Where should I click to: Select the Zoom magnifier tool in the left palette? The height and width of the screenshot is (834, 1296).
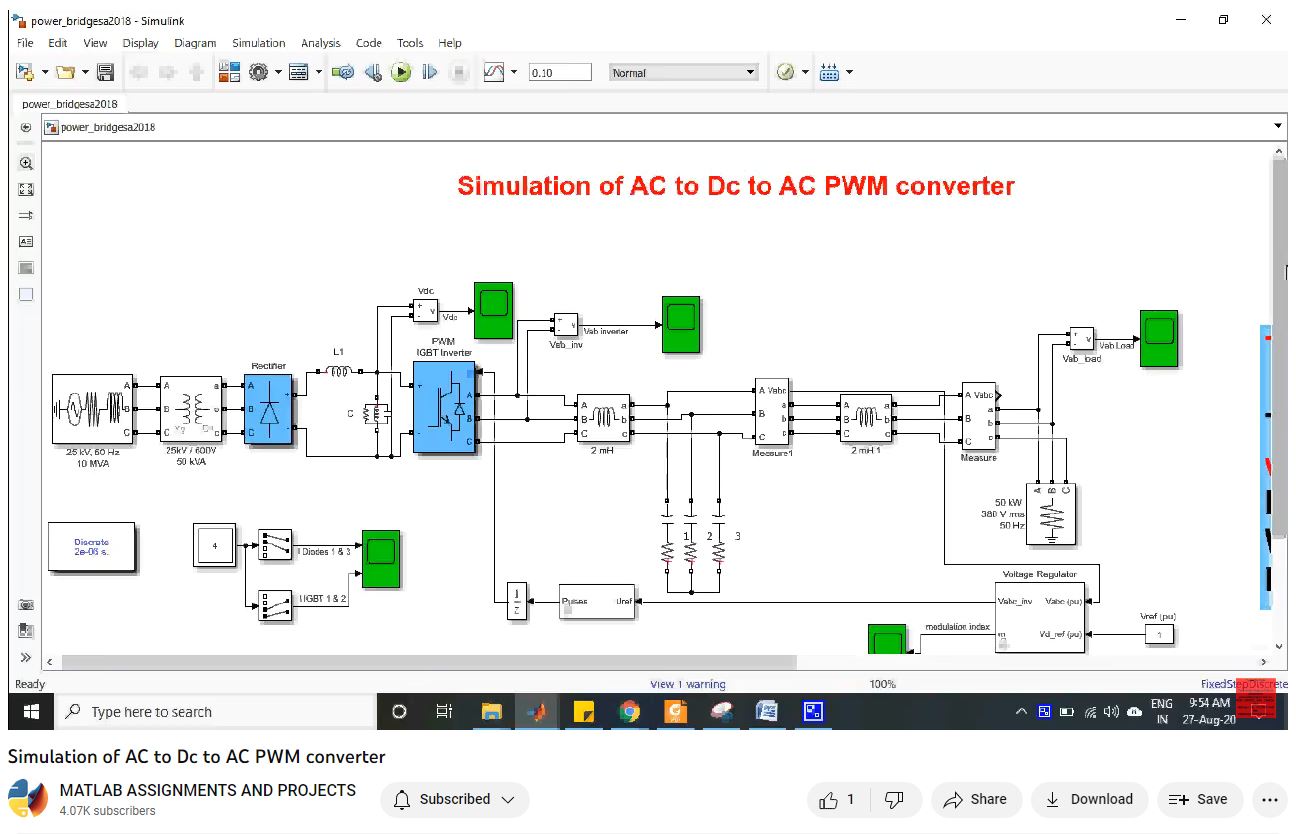25,163
